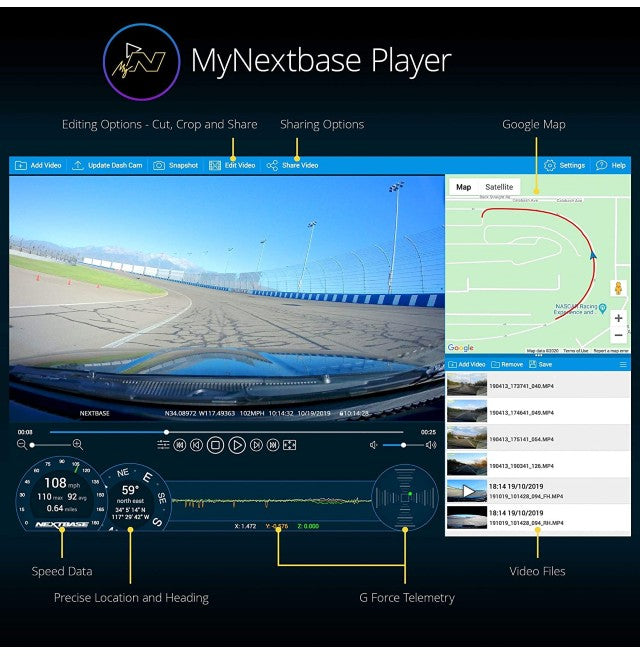Select the 190413_173741_040.MP4 video thumbnail
640x656 pixels.
point(467,384)
